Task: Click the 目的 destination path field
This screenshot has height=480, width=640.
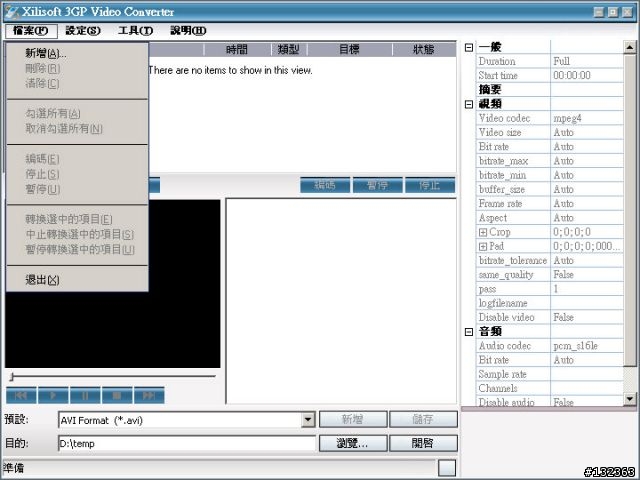Action: 187,443
